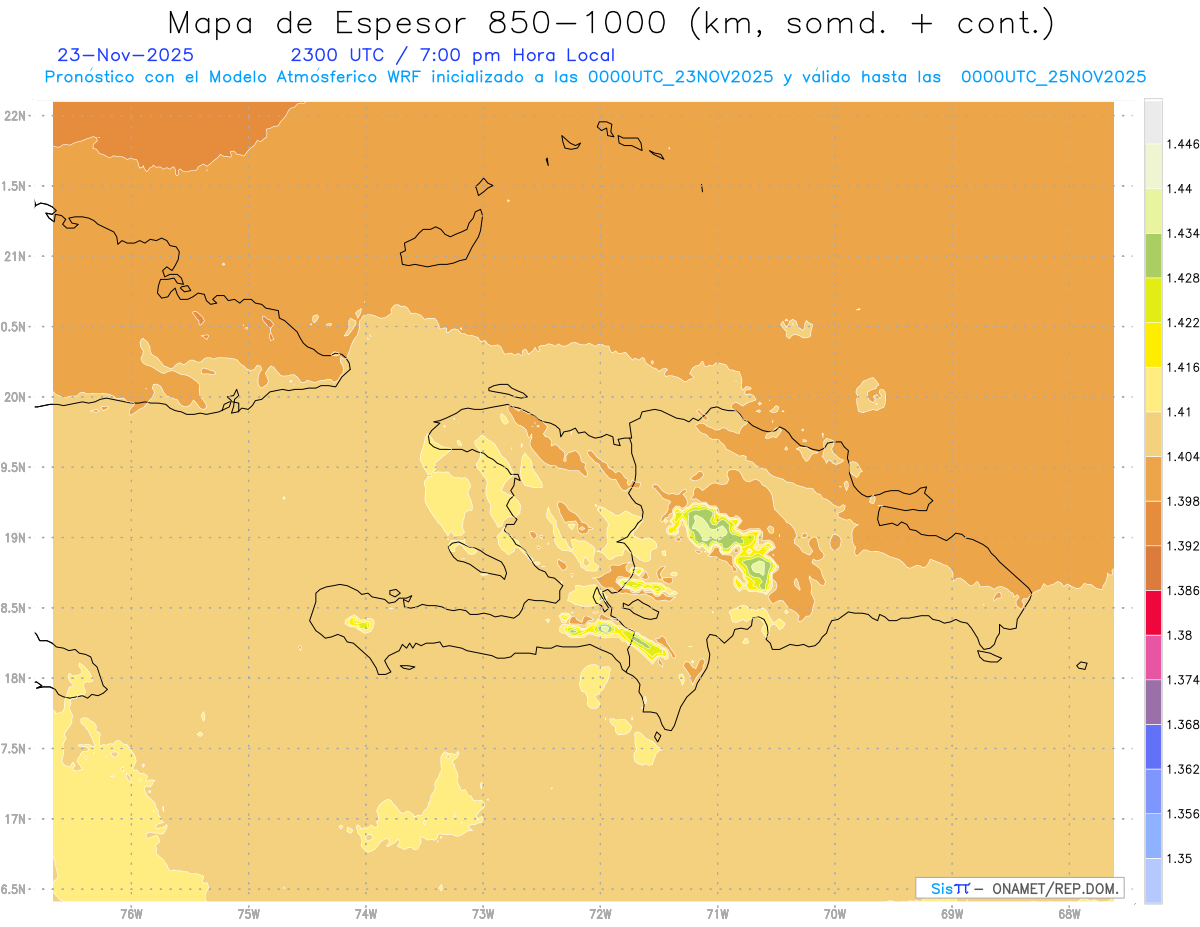Screen dimensions: 1200x927
Task: Click the legend value '1.392'
Action: [1183, 546]
